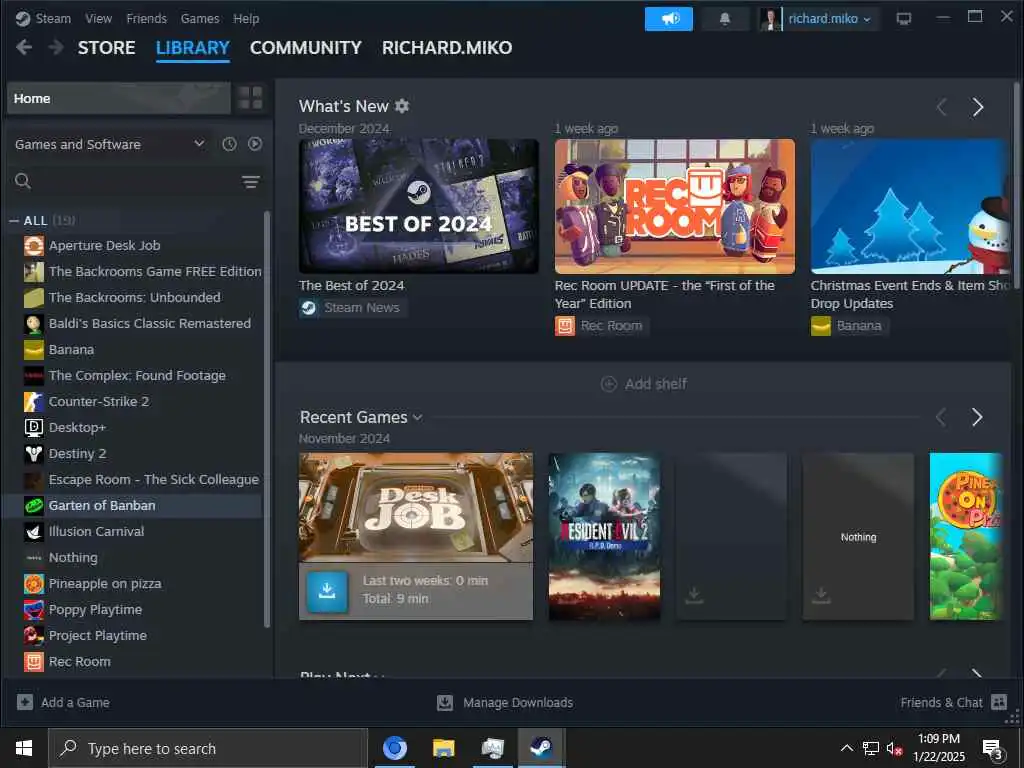The width and height of the screenshot is (1024, 768).
Task: Open the notifications bell
Action: pyautogui.click(x=724, y=19)
